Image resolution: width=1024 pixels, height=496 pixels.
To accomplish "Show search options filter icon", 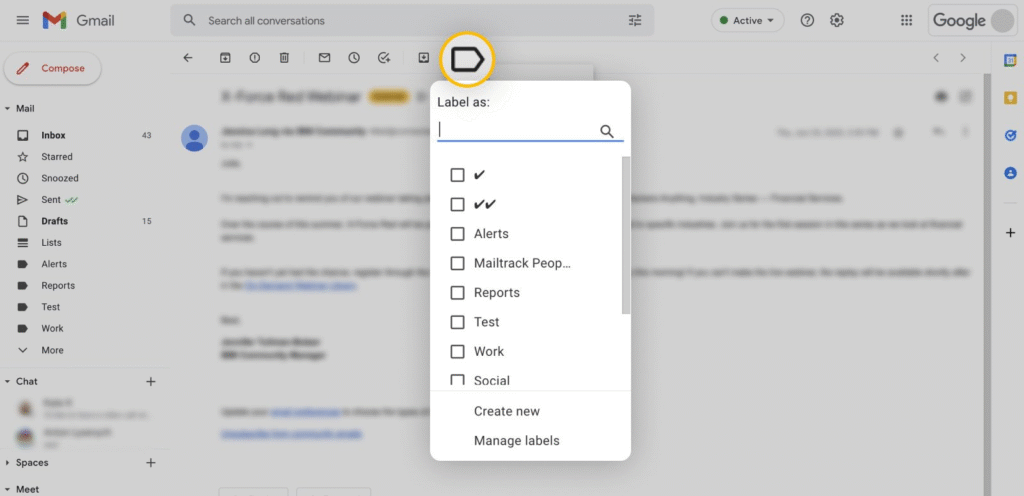I will coord(635,20).
